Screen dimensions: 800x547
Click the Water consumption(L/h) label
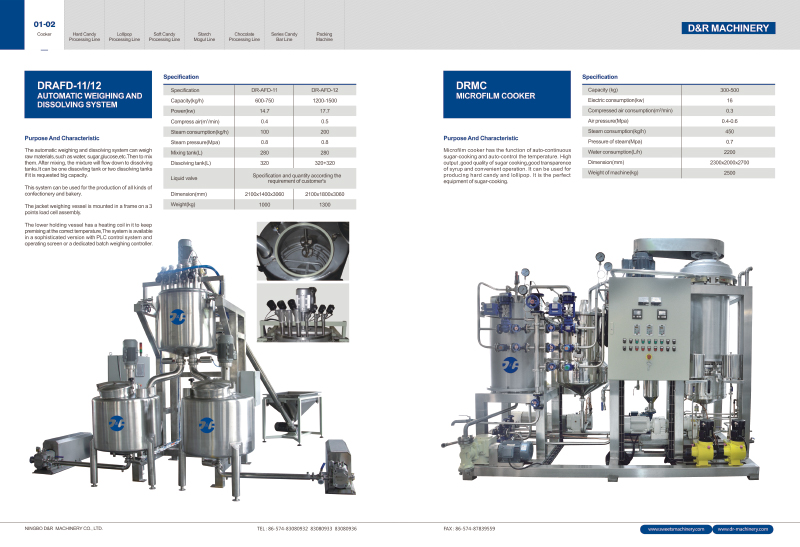pyautogui.click(x=614, y=152)
